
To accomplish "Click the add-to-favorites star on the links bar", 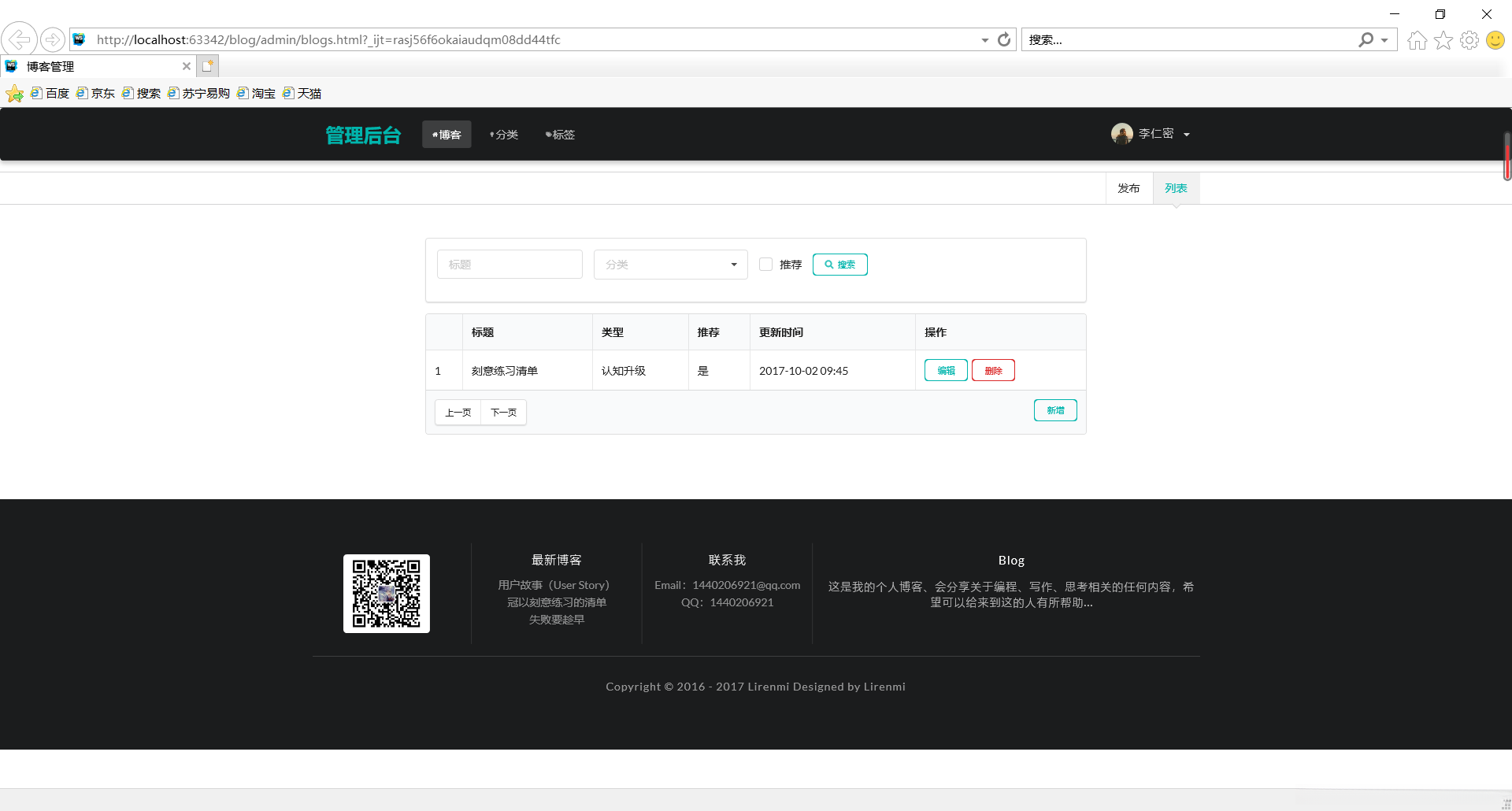I will [x=14, y=93].
